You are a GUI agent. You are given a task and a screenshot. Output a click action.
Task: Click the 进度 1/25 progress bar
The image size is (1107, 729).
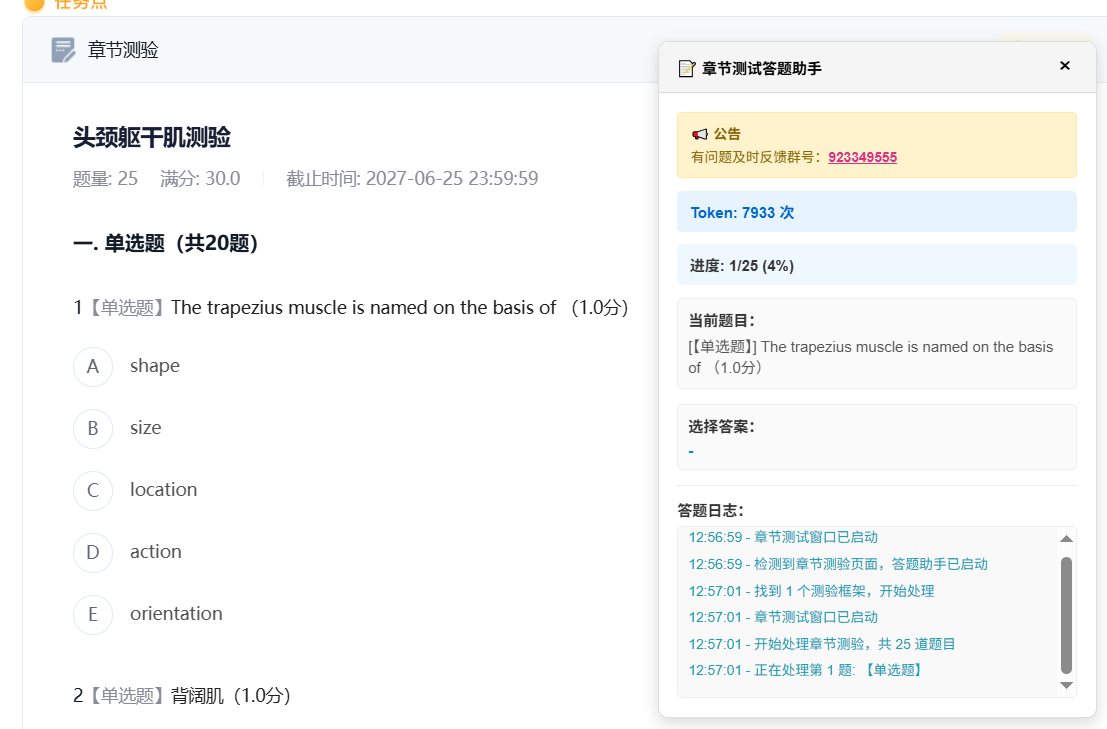tap(876, 265)
